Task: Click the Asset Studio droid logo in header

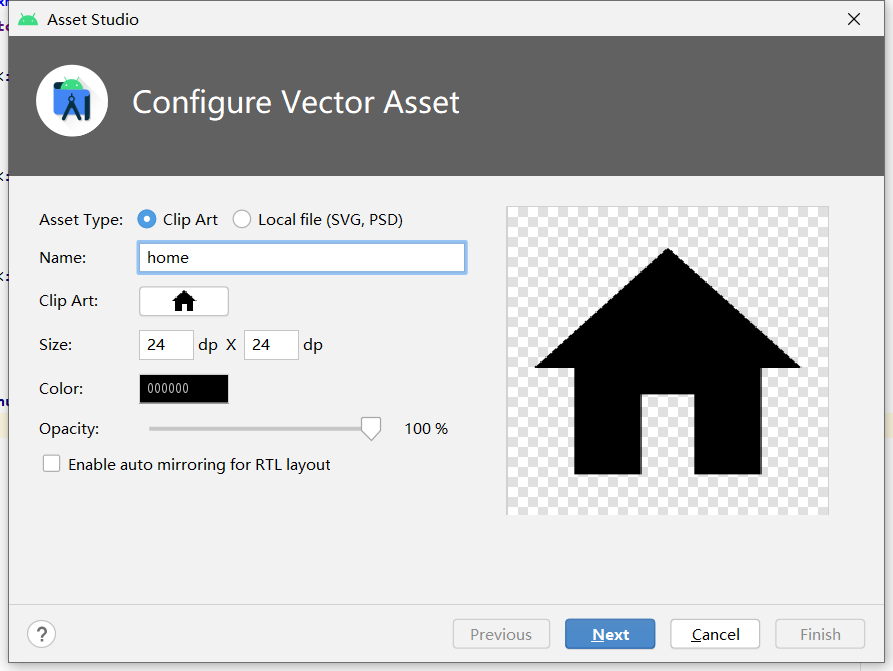Action: point(71,100)
